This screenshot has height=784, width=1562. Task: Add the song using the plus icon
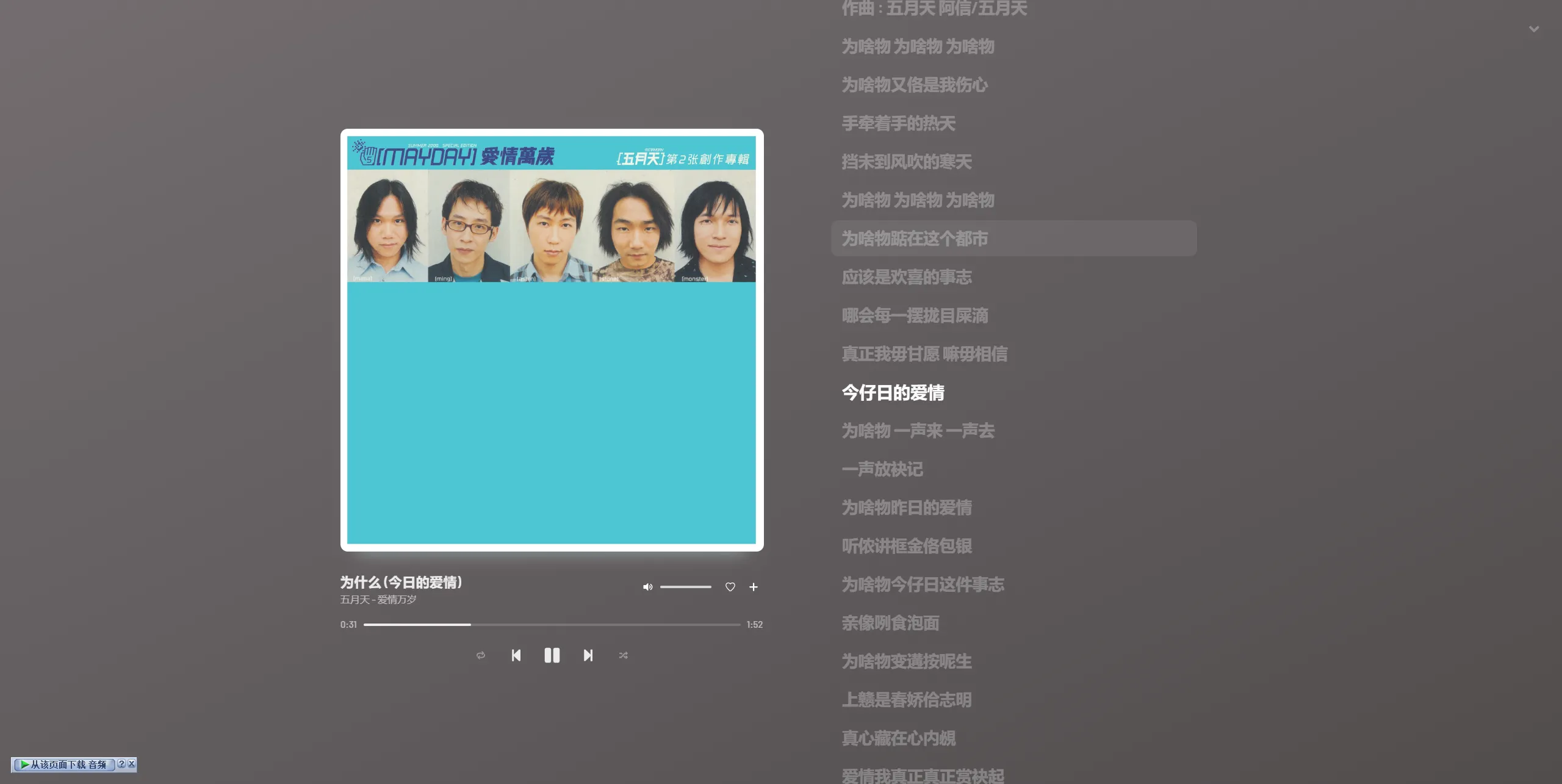pyautogui.click(x=754, y=587)
